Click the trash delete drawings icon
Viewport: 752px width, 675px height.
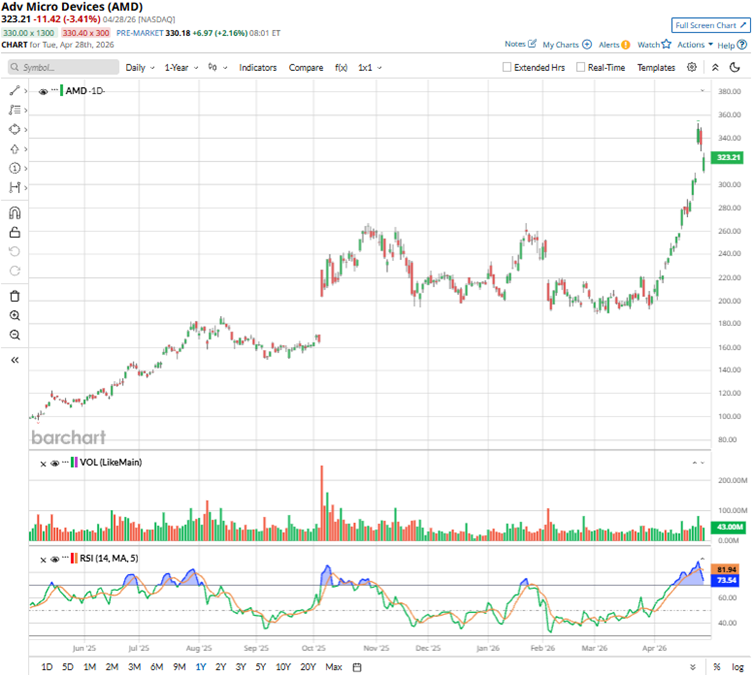pyautogui.click(x=14, y=296)
